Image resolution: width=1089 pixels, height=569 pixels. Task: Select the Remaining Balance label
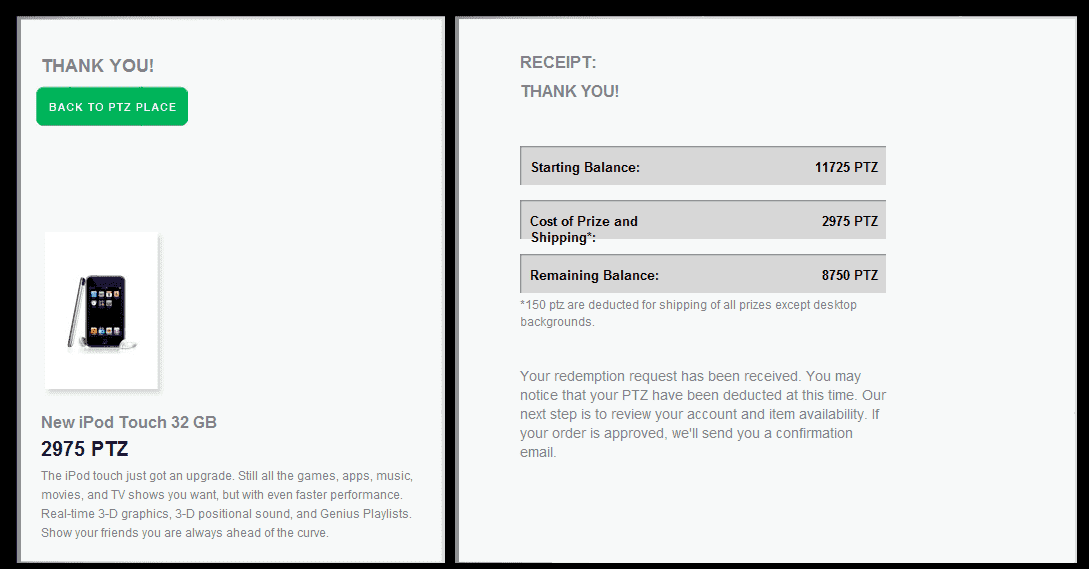point(594,276)
